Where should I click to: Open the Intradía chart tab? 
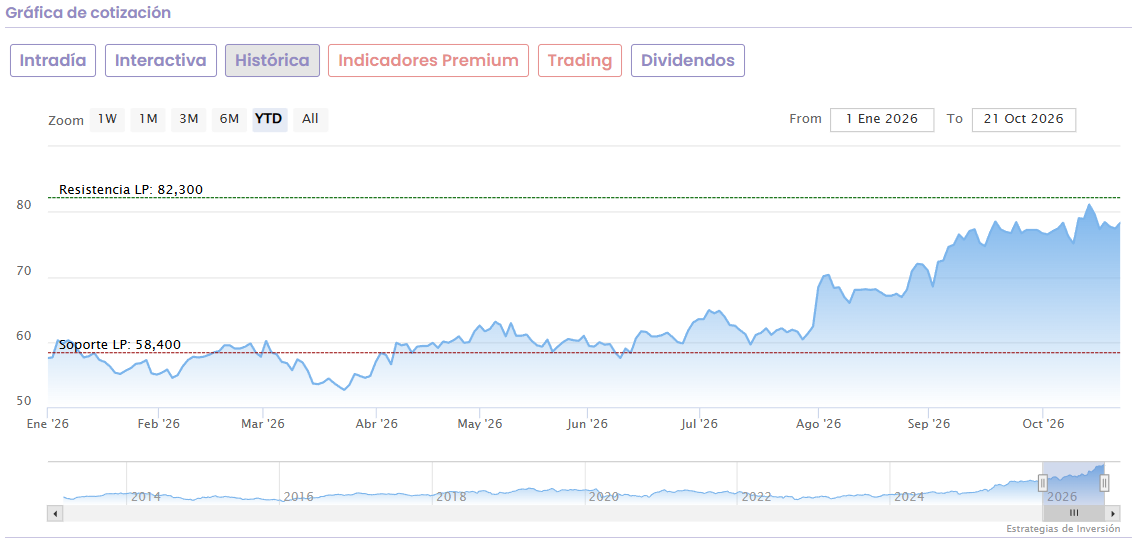click(x=53, y=60)
